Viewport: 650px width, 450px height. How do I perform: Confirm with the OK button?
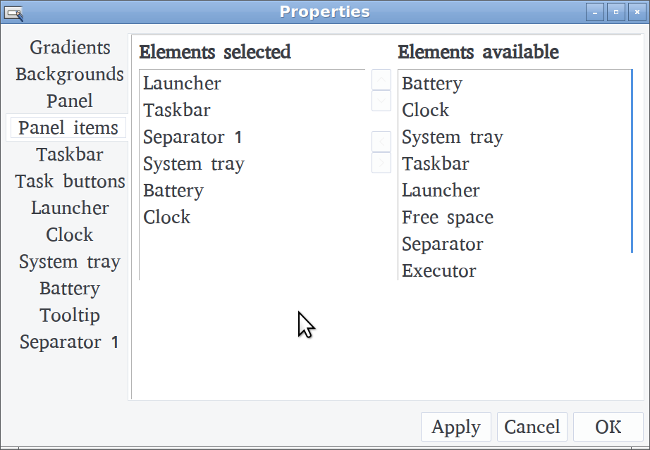tap(608, 427)
